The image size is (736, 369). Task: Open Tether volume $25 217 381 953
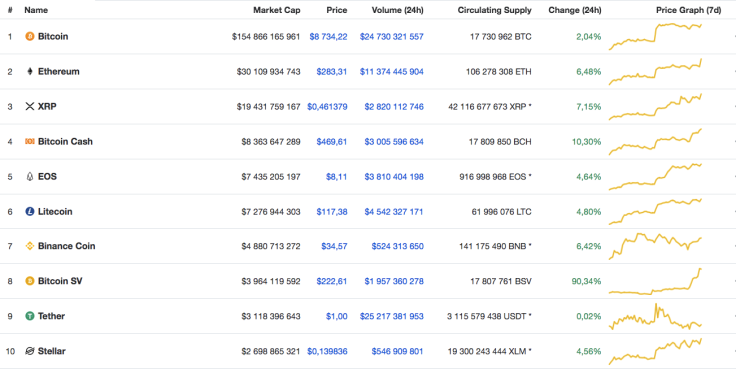click(392, 316)
